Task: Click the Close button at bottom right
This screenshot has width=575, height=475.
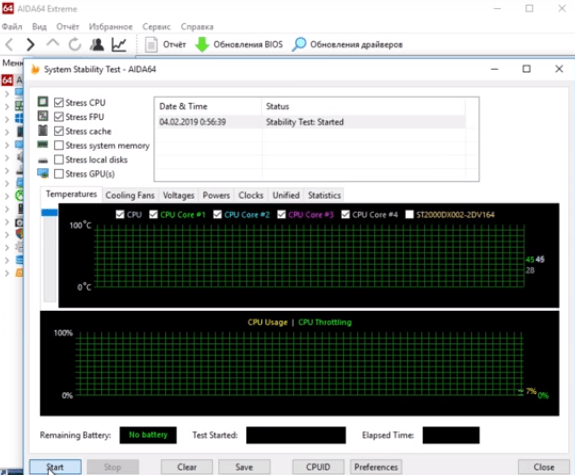Action: 544,467
